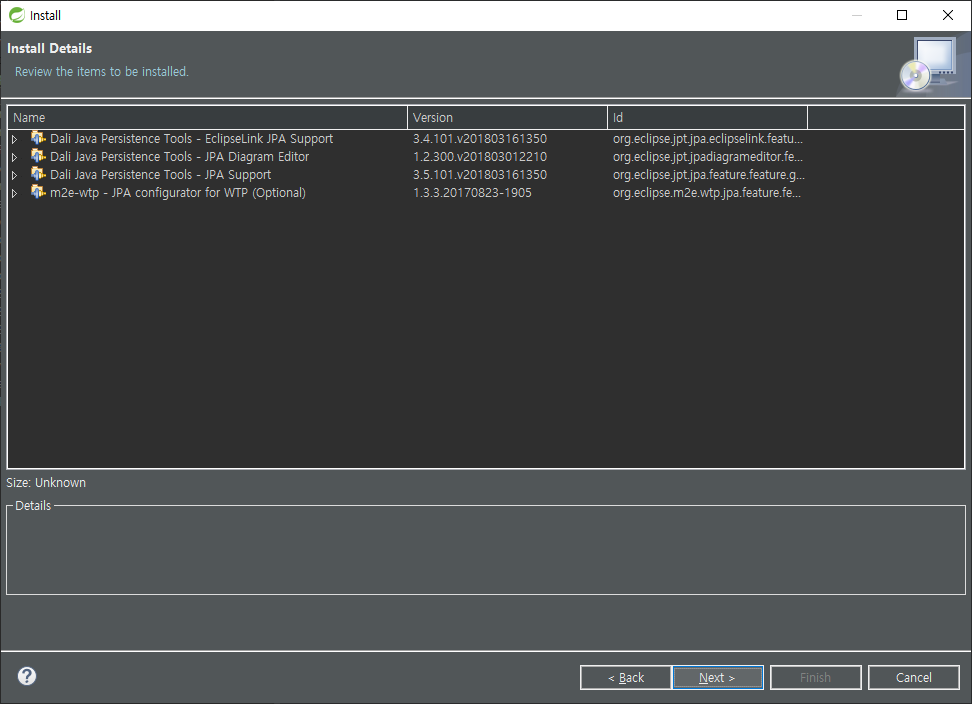Click version 1.3.3.20170823-1905
This screenshot has width=972, height=704.
(472, 193)
